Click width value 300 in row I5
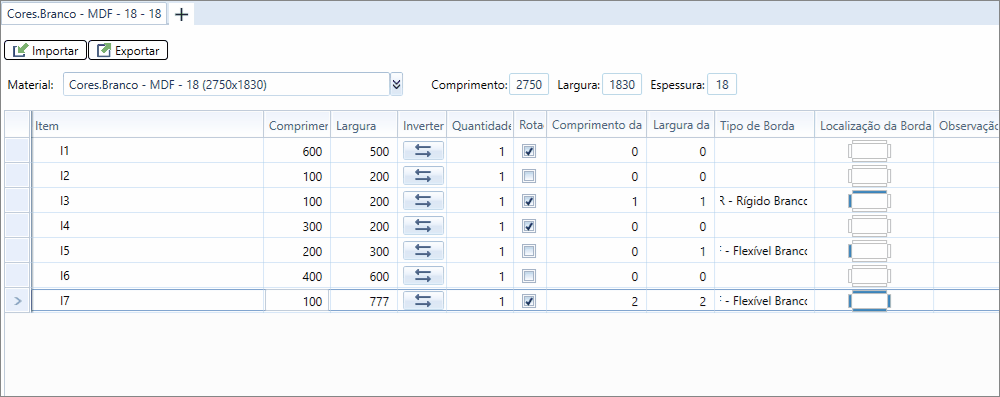This screenshot has width=1000, height=397. point(364,251)
